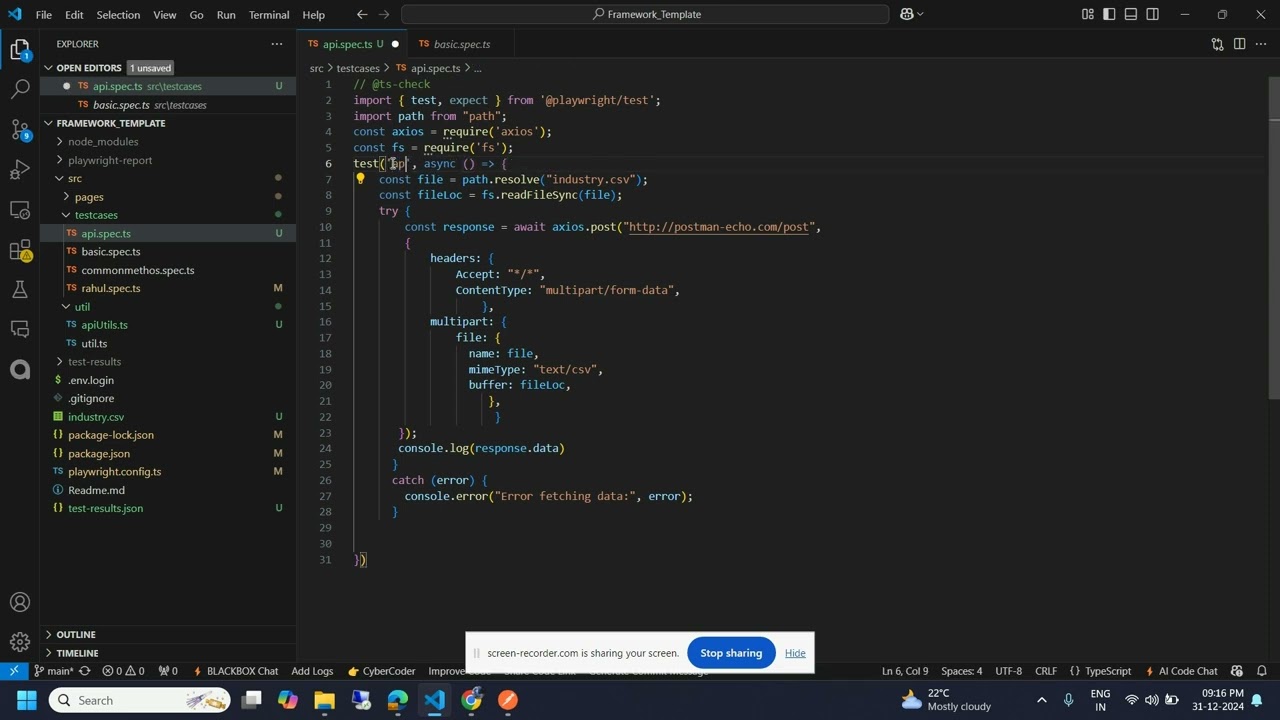Click Stop sharing button
1280x720 pixels.
click(x=731, y=653)
